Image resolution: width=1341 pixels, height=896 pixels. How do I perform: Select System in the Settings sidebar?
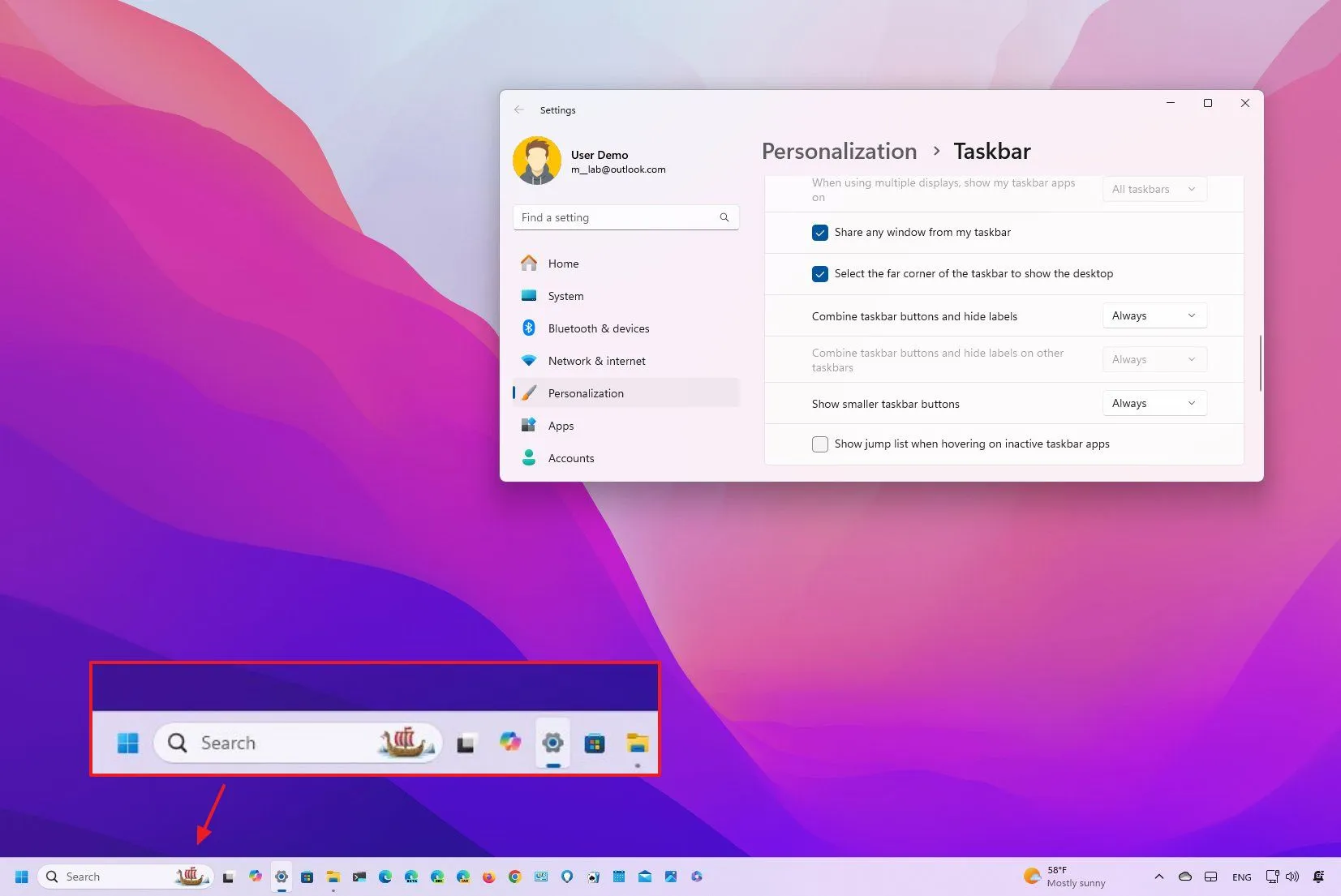pos(626,296)
